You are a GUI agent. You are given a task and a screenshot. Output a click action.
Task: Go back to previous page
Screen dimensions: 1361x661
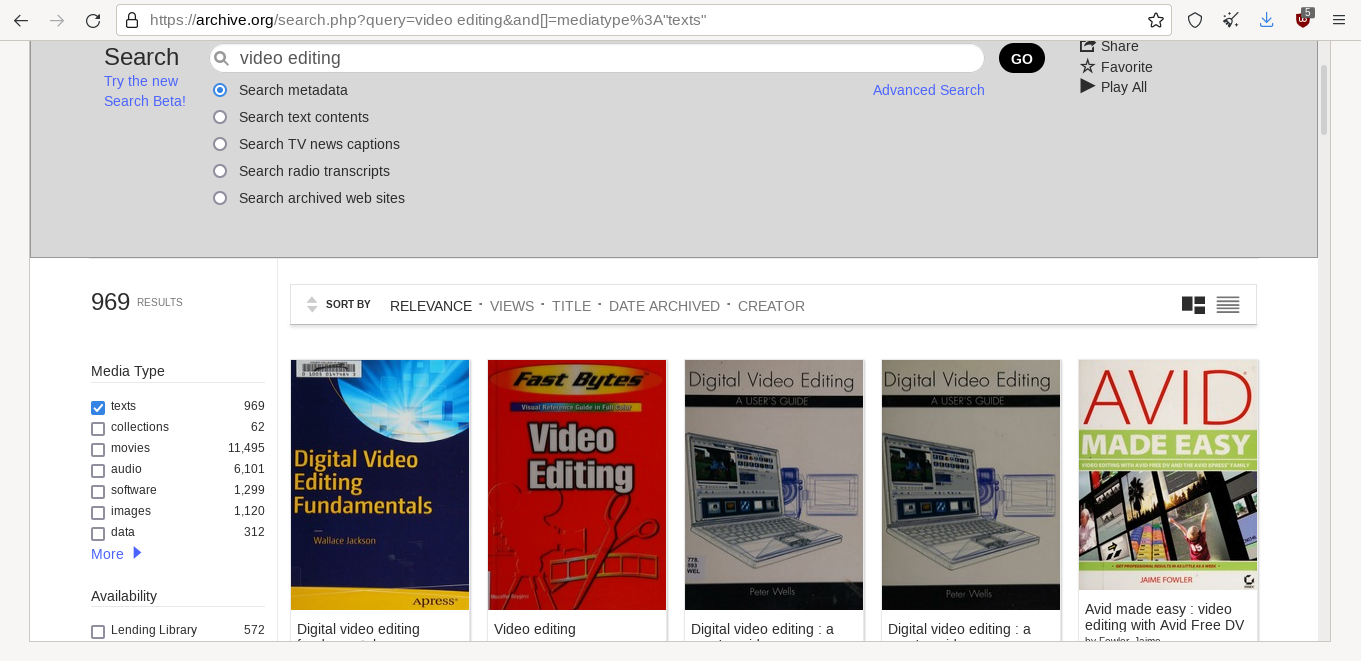coord(21,20)
